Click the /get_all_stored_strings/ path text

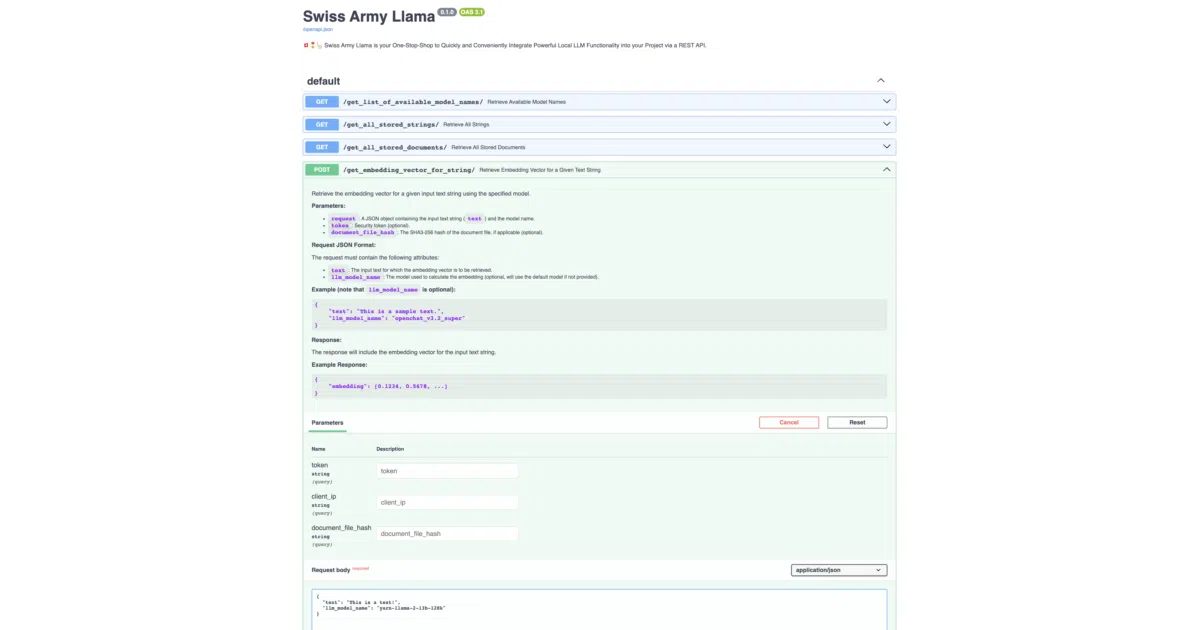coord(391,124)
